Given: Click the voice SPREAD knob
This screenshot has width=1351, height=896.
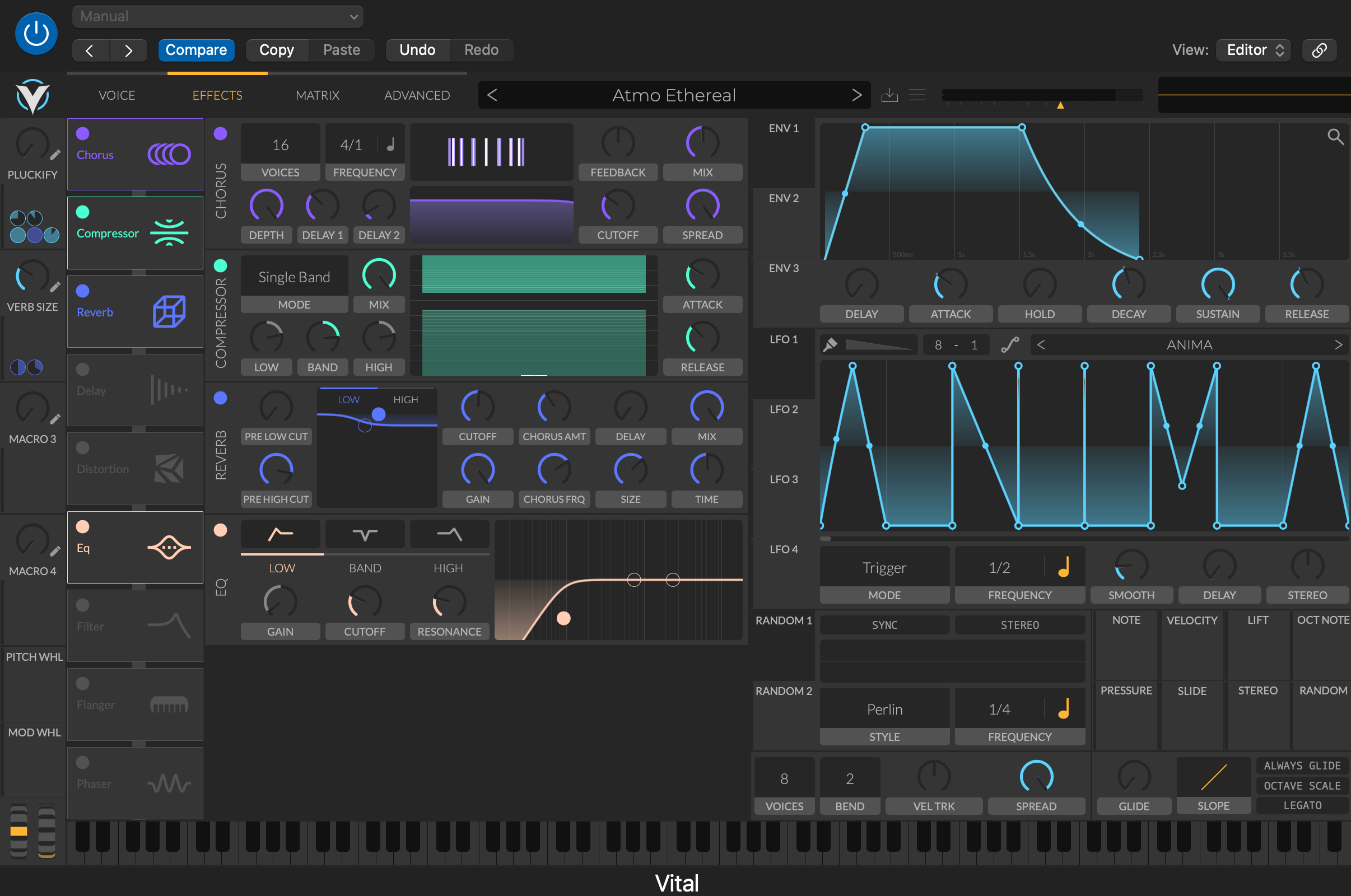Looking at the screenshot, I should pos(1036,777).
